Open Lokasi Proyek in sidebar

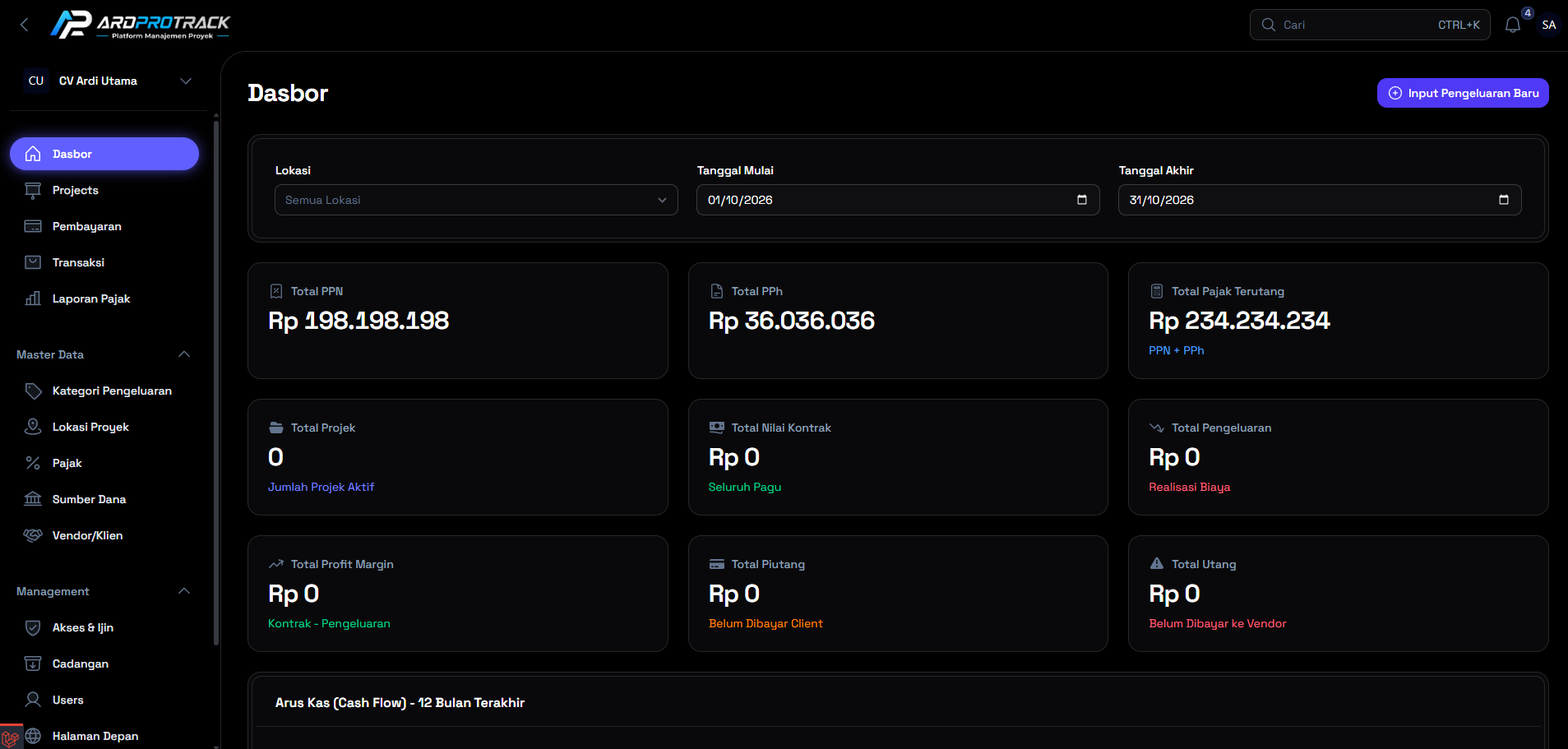point(104,427)
